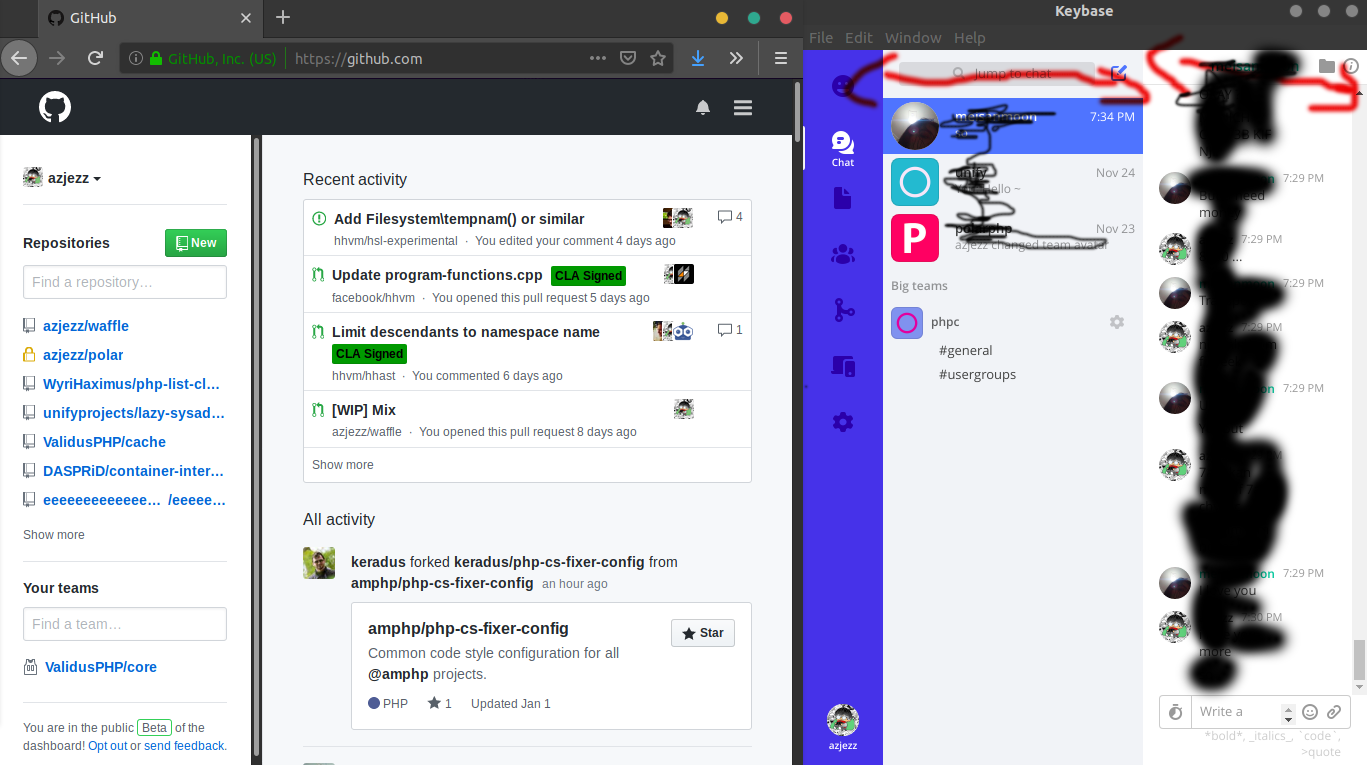The height and width of the screenshot is (768, 1371).
Task: Open DASPRiD/container-inter… repository link
Action: pyautogui.click(x=133, y=471)
